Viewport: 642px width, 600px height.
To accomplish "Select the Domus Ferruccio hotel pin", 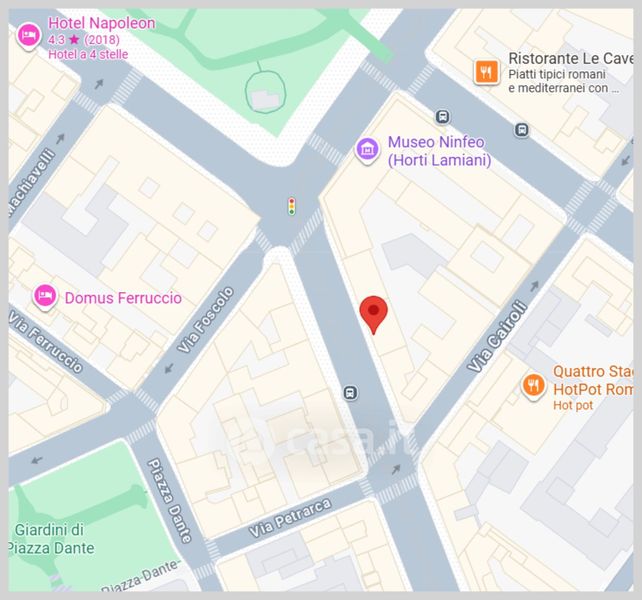I will click(45, 297).
